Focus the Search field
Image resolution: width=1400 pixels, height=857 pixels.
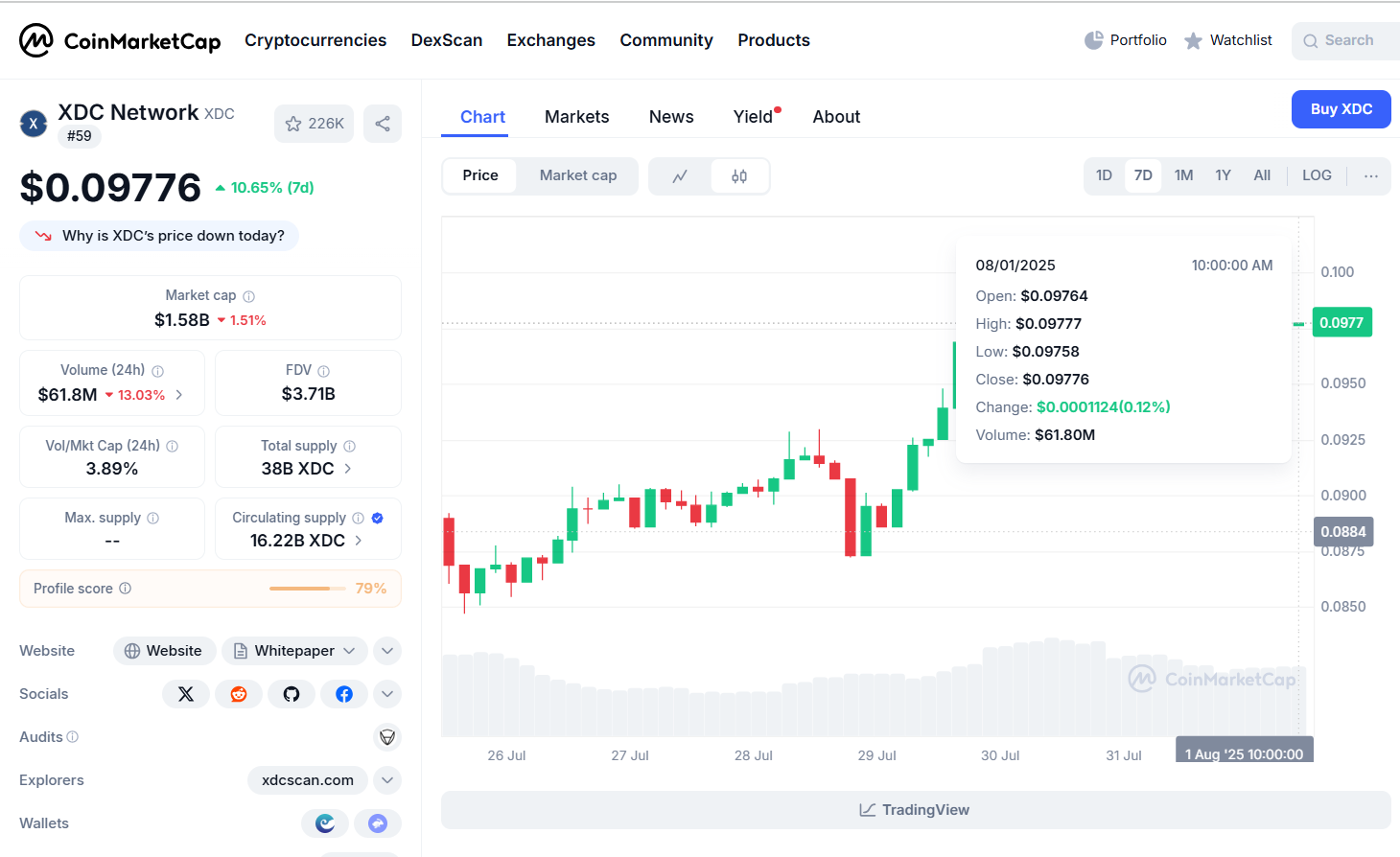click(x=1346, y=41)
